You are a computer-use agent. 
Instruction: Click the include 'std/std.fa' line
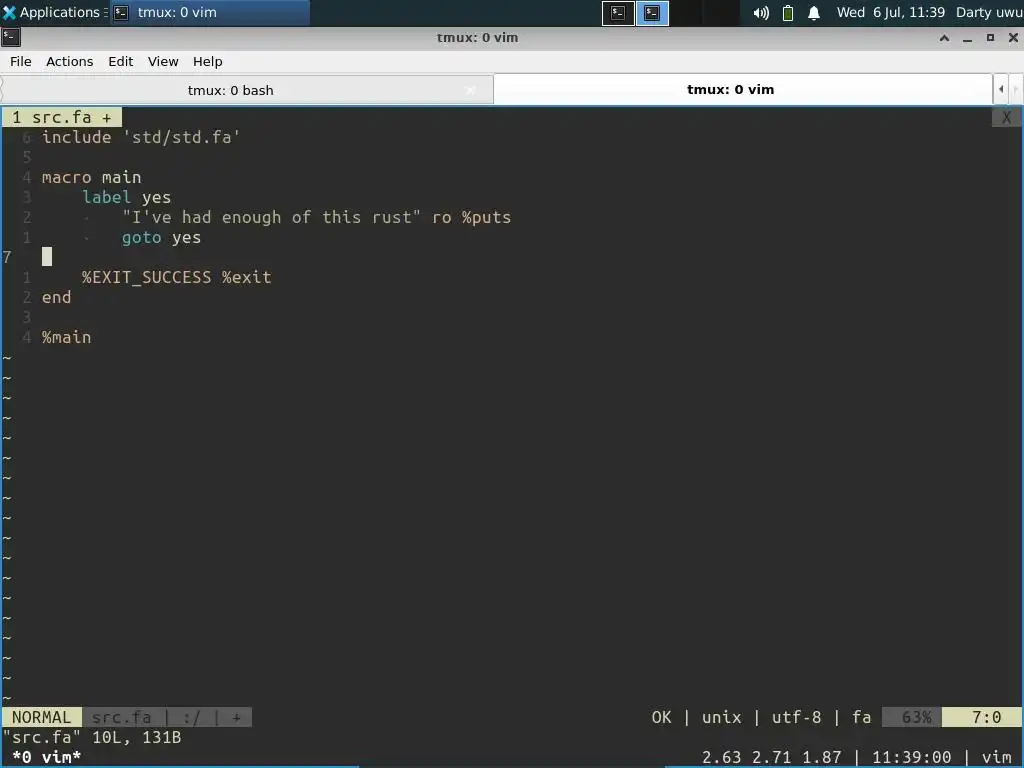click(x=141, y=137)
